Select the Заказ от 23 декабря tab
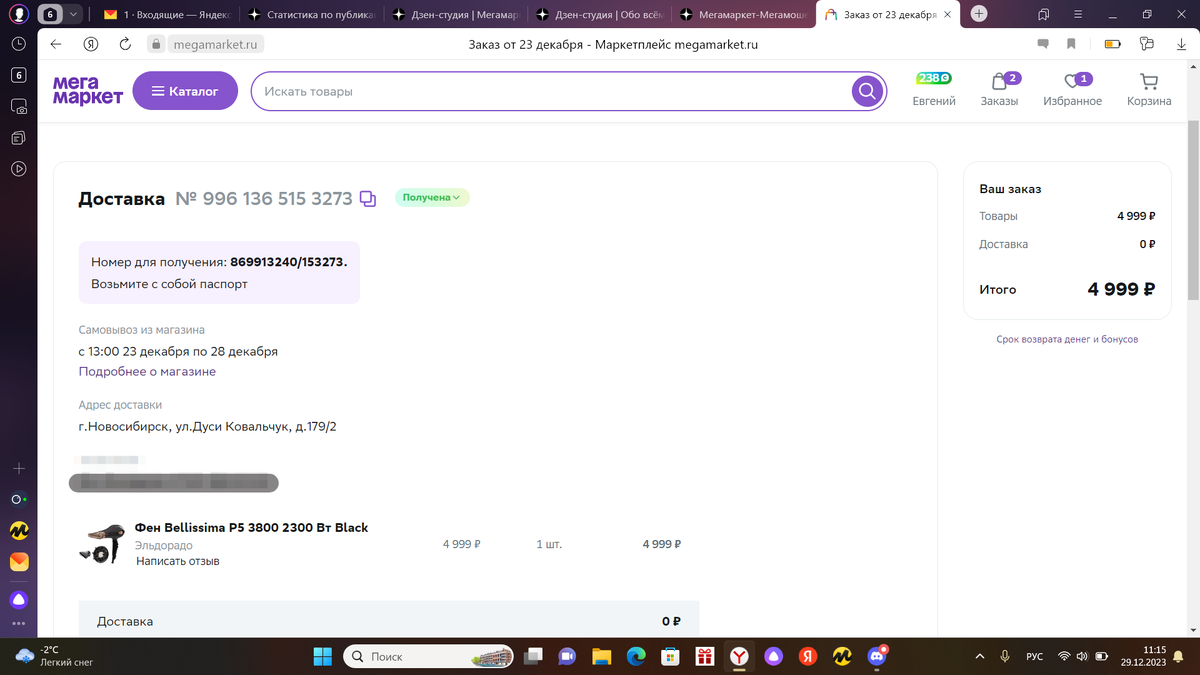The height and width of the screenshot is (675, 1200). [x=888, y=14]
